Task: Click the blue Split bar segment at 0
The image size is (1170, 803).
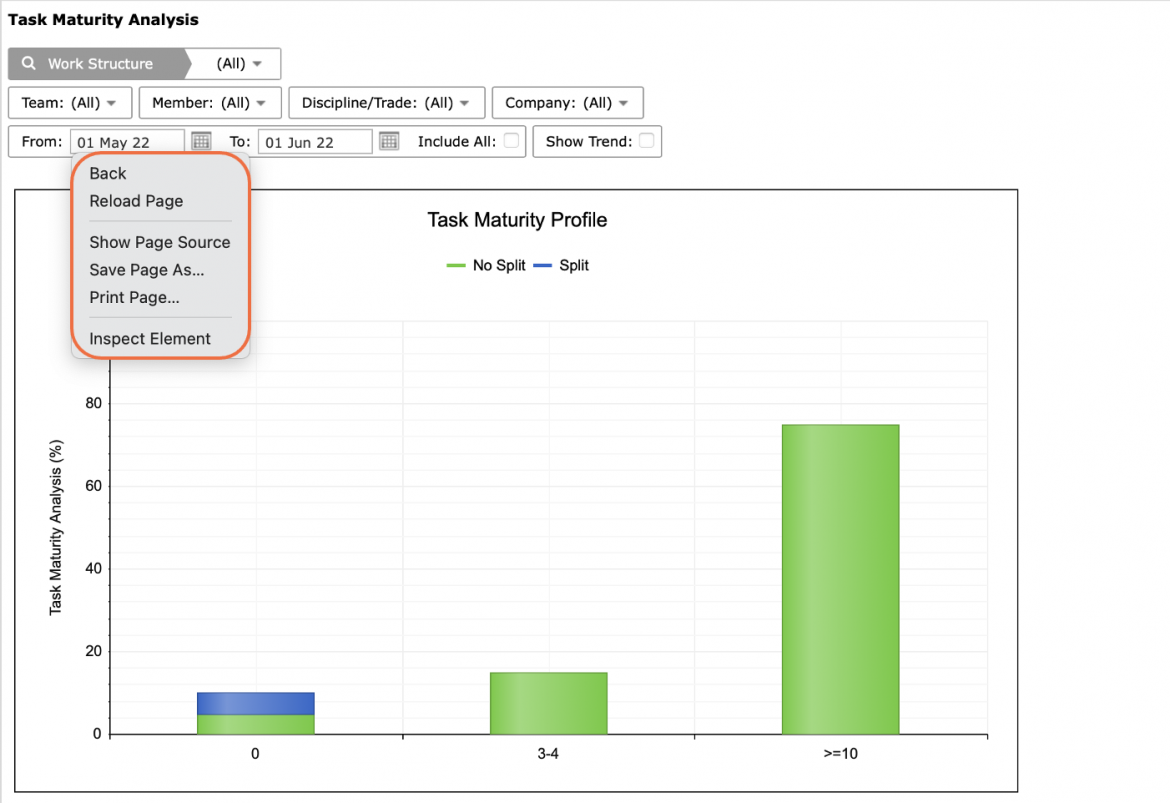Action: click(255, 704)
